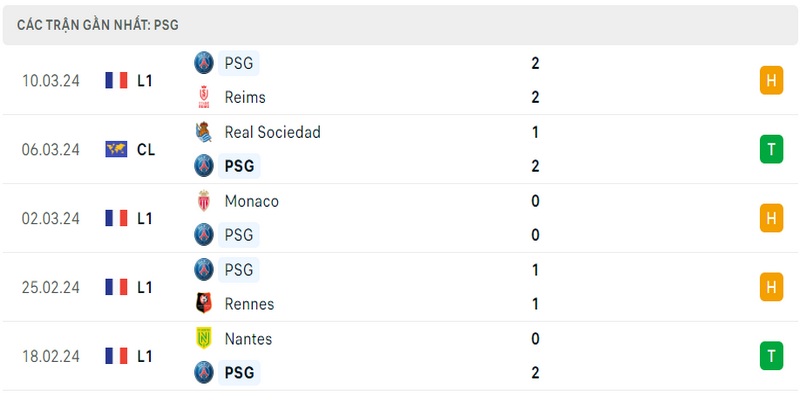The height and width of the screenshot is (400, 800).
Task: Click the orange H badge for Reims match
Action: tap(771, 80)
